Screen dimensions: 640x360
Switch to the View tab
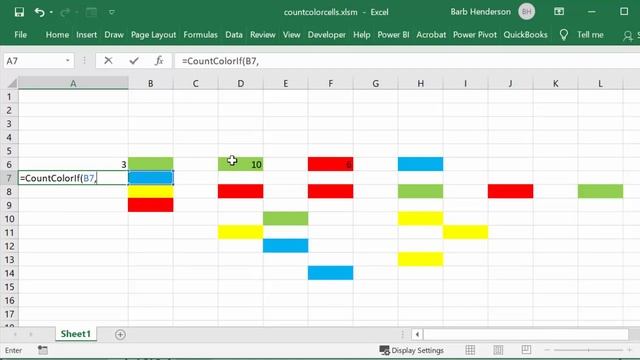pos(291,35)
